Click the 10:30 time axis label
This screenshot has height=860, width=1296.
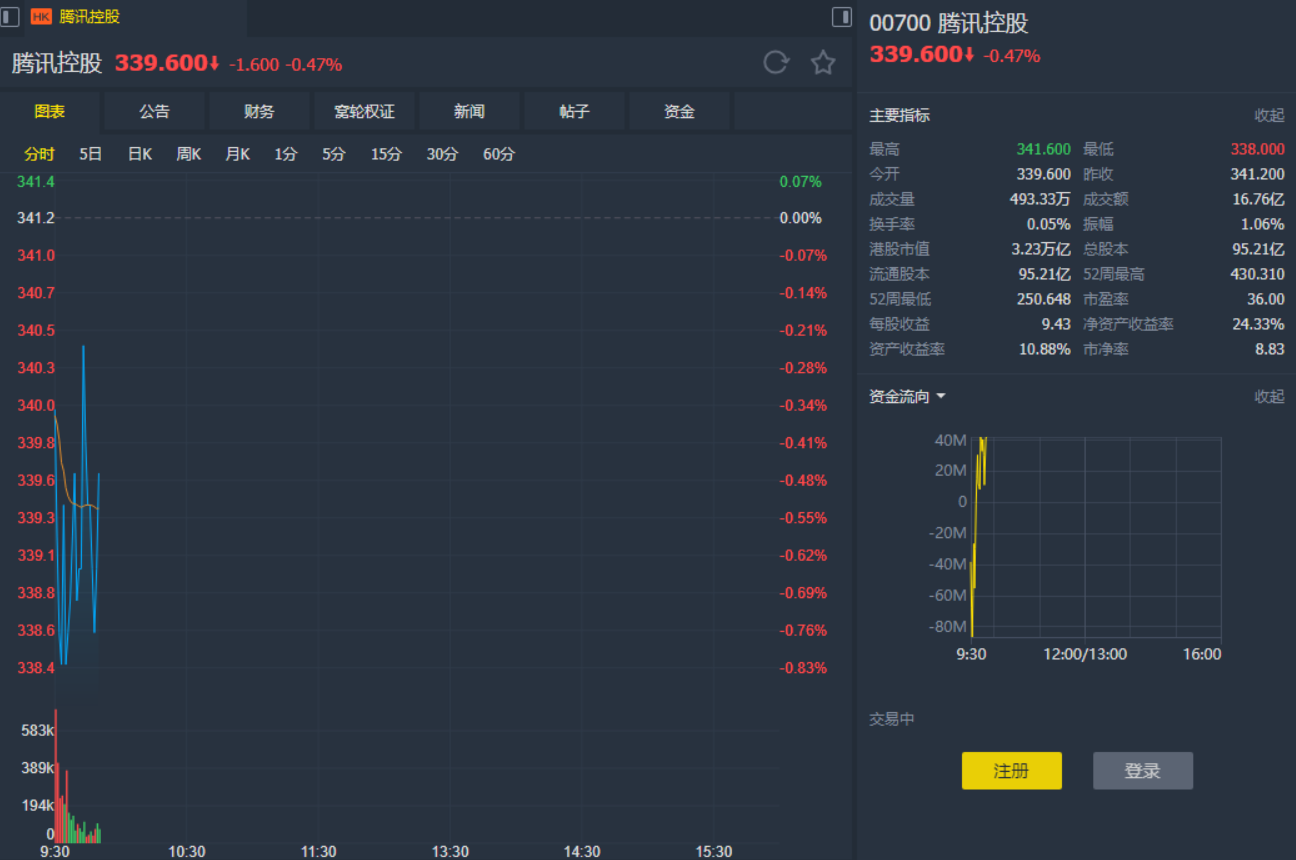187,852
